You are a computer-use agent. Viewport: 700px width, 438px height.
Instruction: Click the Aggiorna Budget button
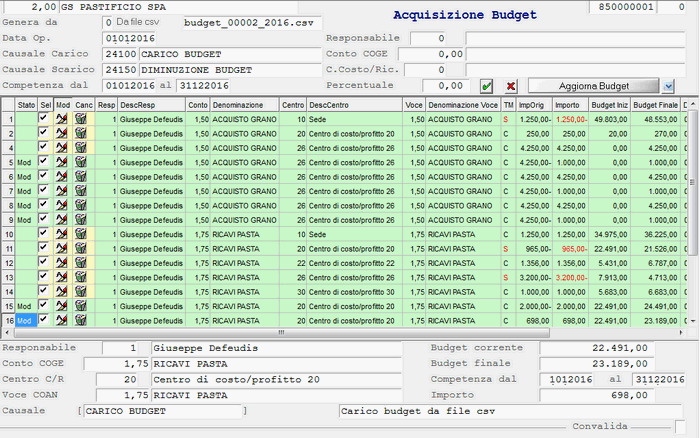[593, 86]
